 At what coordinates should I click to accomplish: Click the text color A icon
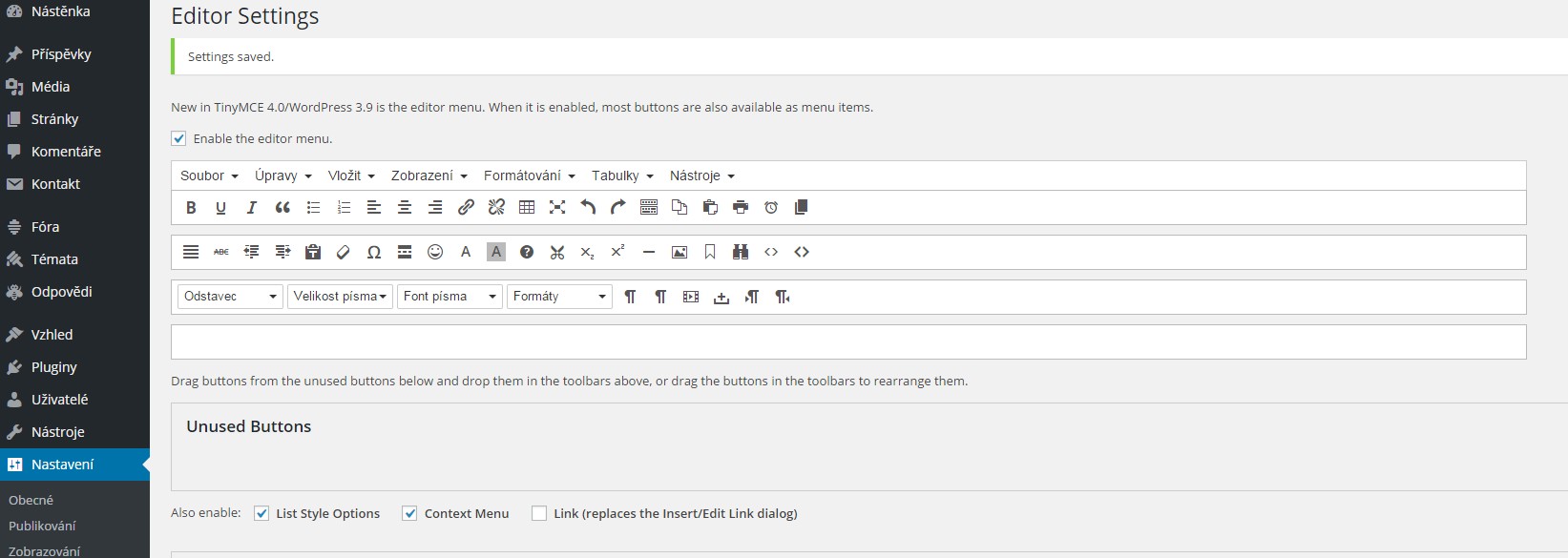click(466, 252)
